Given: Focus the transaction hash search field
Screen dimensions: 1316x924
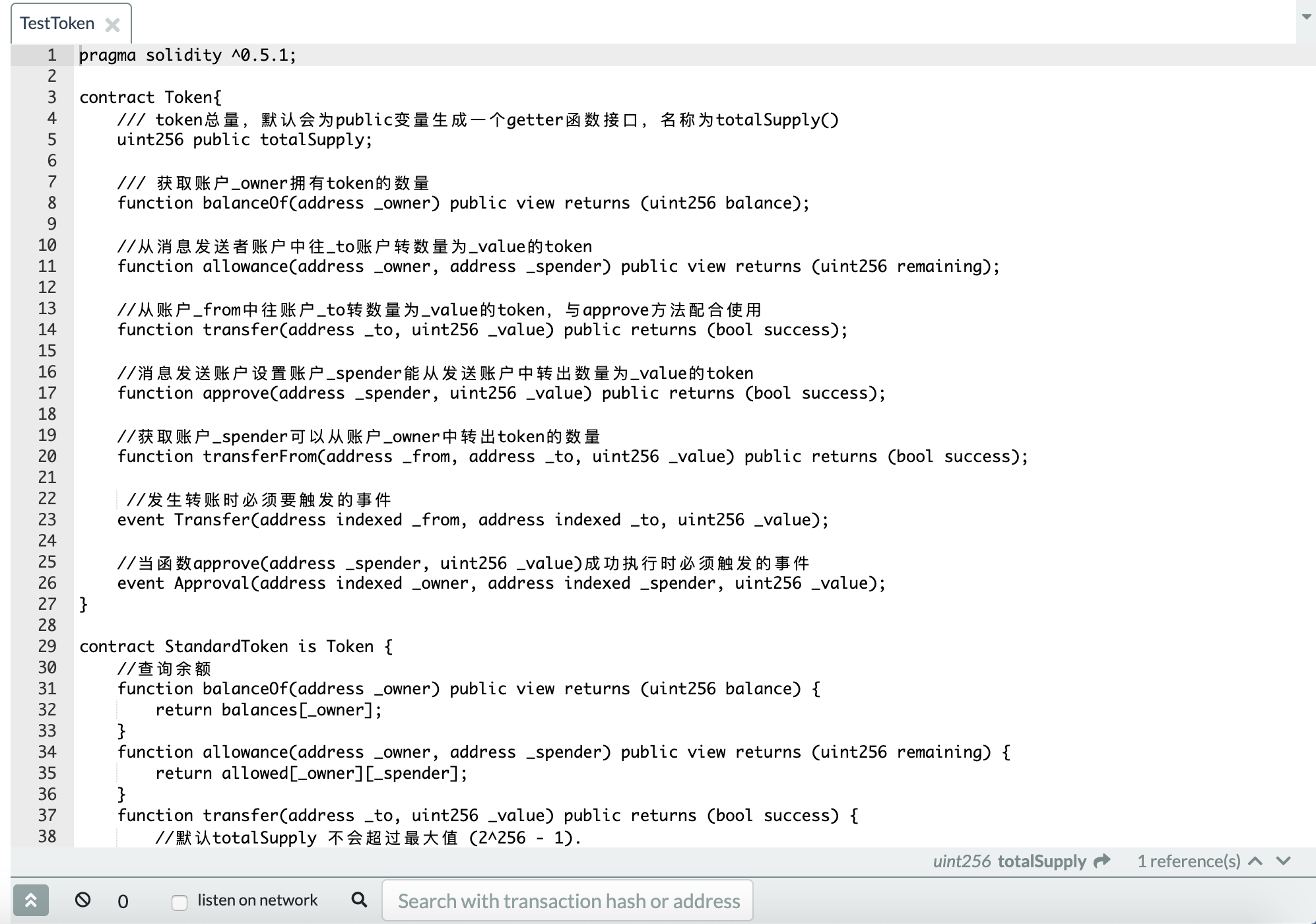Looking at the screenshot, I should tap(568, 901).
